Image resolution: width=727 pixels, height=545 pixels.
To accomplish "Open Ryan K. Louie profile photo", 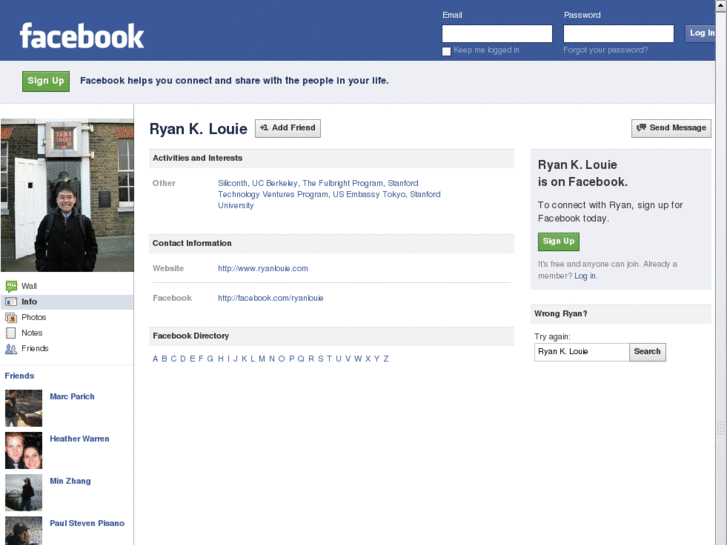I will click(67, 195).
